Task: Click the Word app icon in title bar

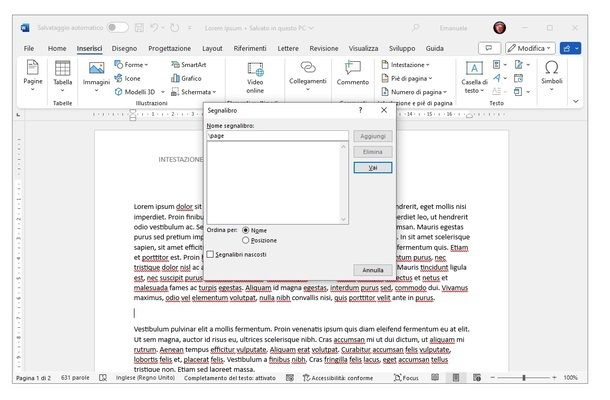Action: click(x=25, y=28)
